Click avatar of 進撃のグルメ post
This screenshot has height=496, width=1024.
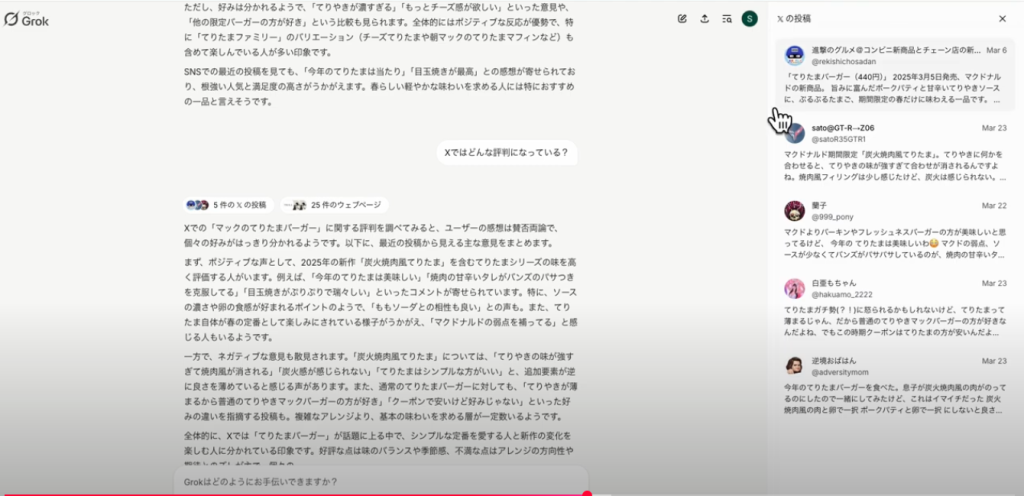coord(794,55)
